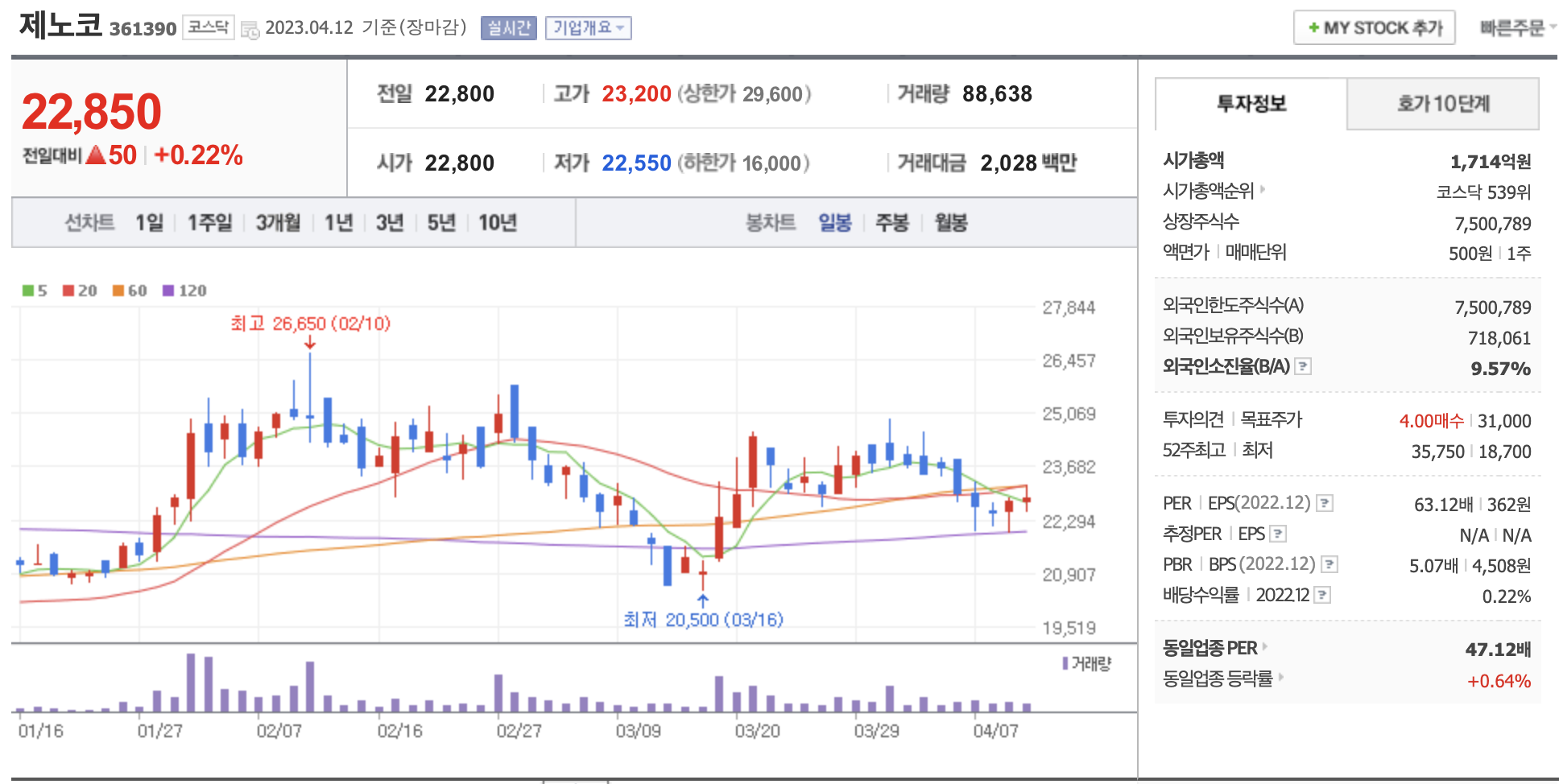Toggle the 실시간 real-time button
1559x784 pixels.
(508, 28)
